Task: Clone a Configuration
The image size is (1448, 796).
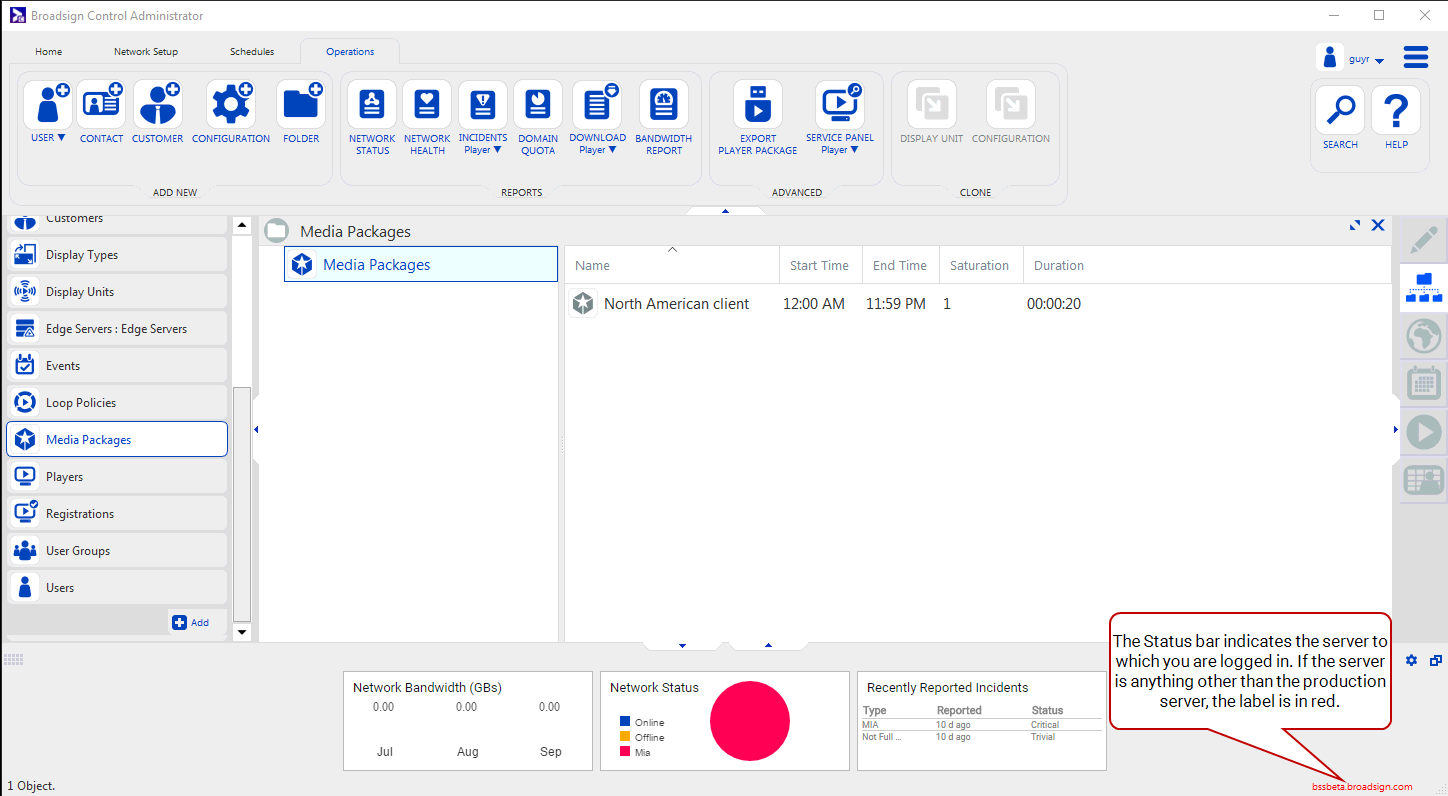Action: 1011,113
